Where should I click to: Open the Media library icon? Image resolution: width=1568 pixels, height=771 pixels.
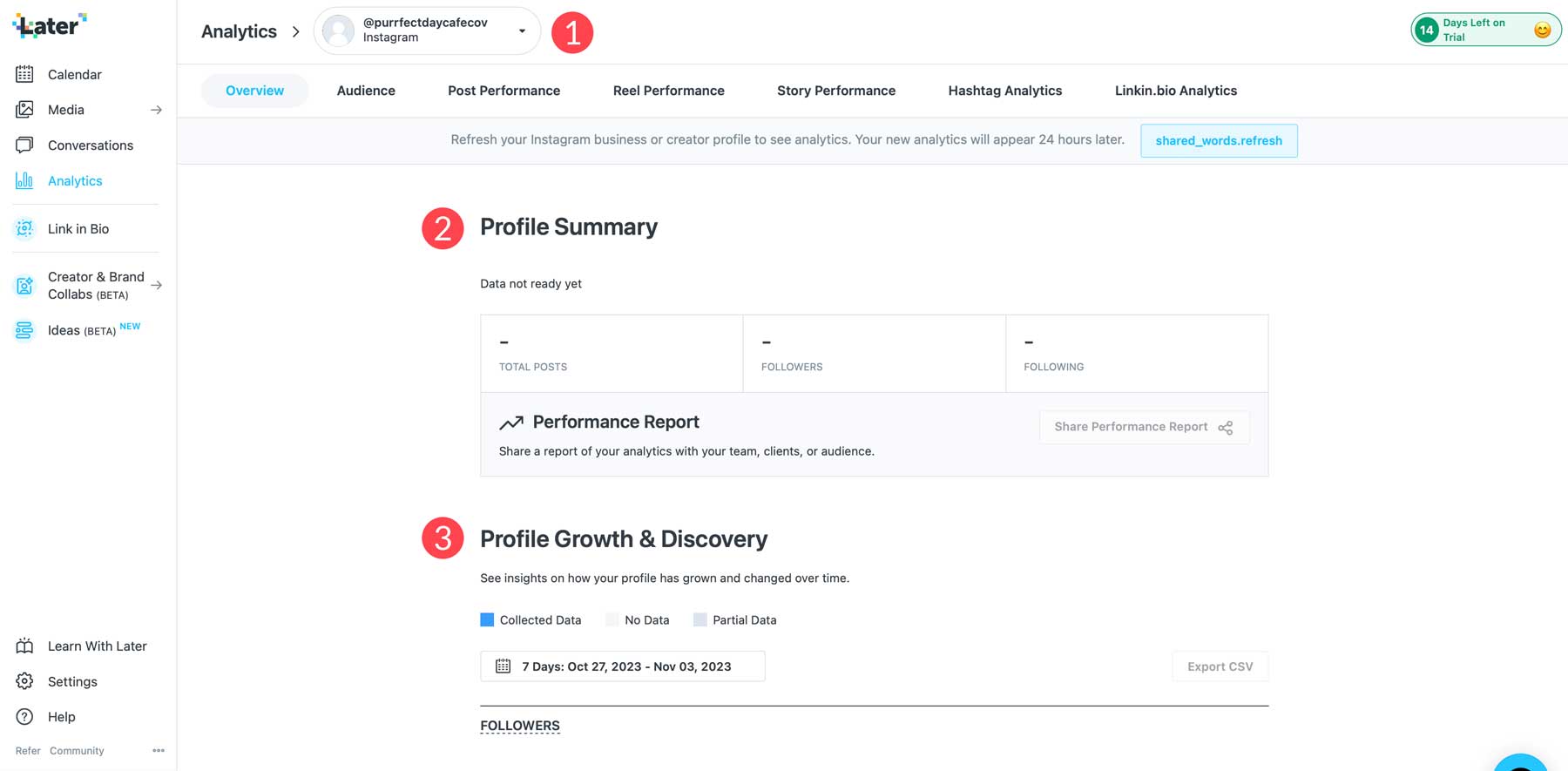pyautogui.click(x=24, y=110)
